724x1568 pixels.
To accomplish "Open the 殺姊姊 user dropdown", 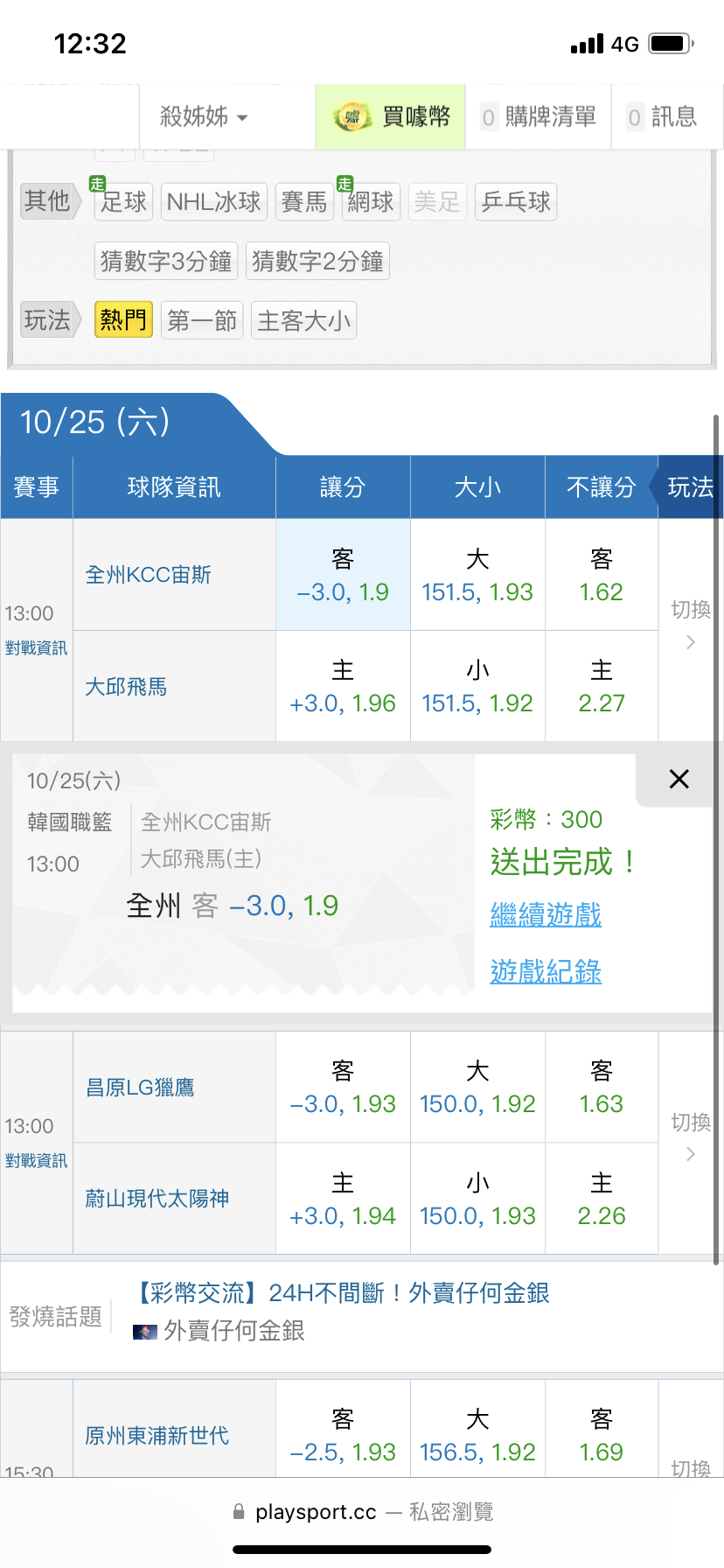I will click(204, 117).
